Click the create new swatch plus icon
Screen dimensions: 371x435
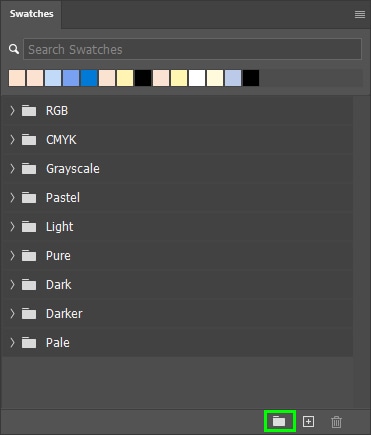point(308,422)
